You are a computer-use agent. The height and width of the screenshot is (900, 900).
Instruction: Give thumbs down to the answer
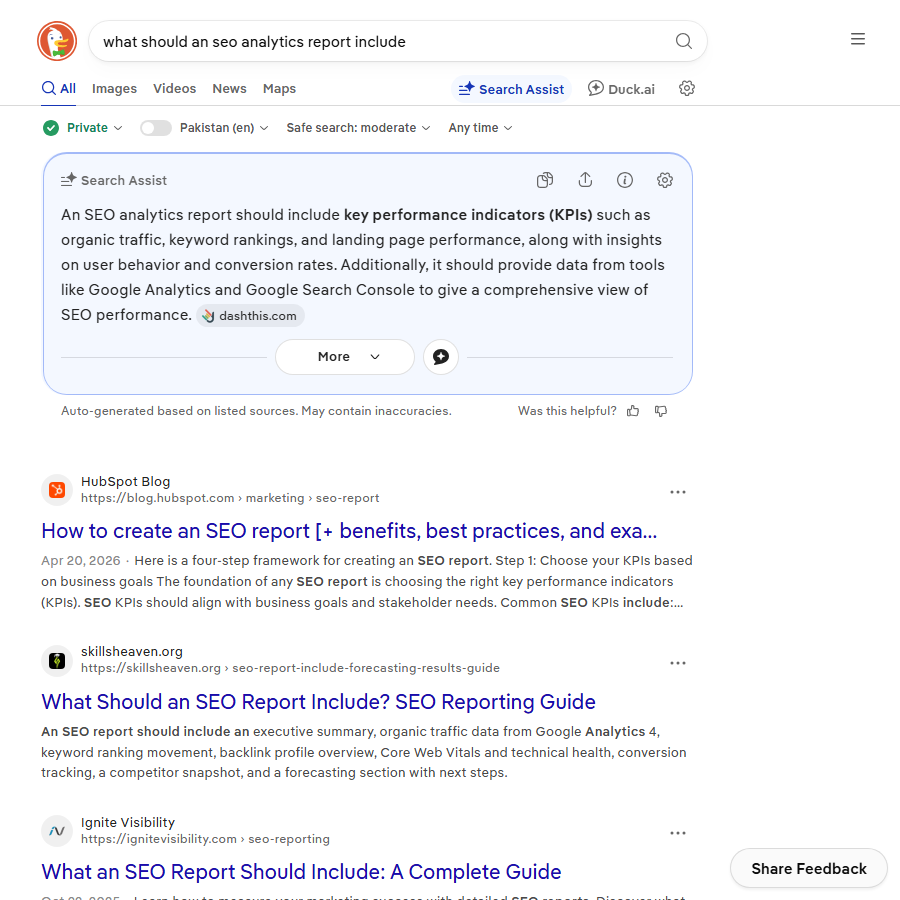pos(661,411)
